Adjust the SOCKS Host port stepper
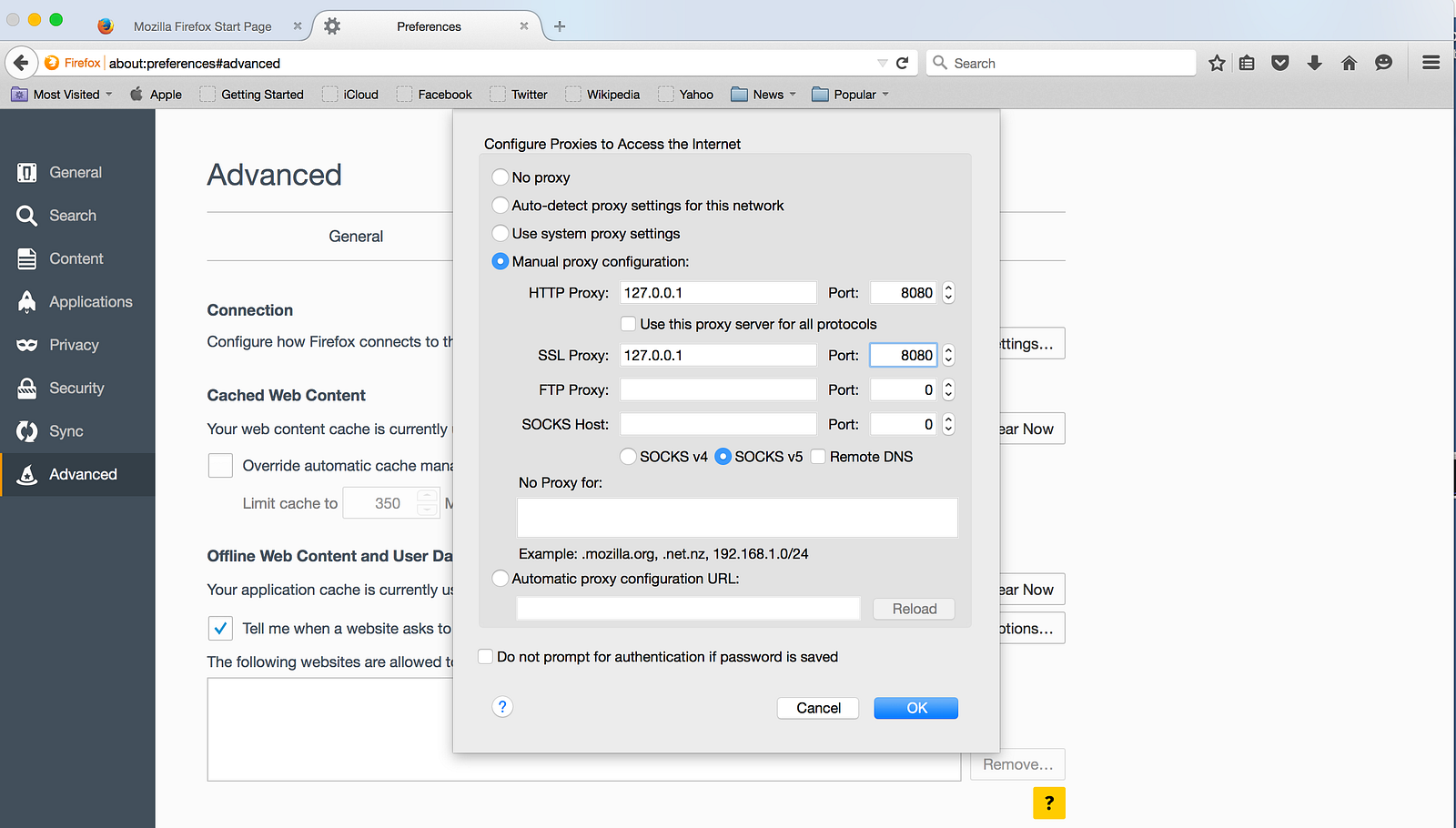The height and width of the screenshot is (828, 1456). tap(948, 425)
